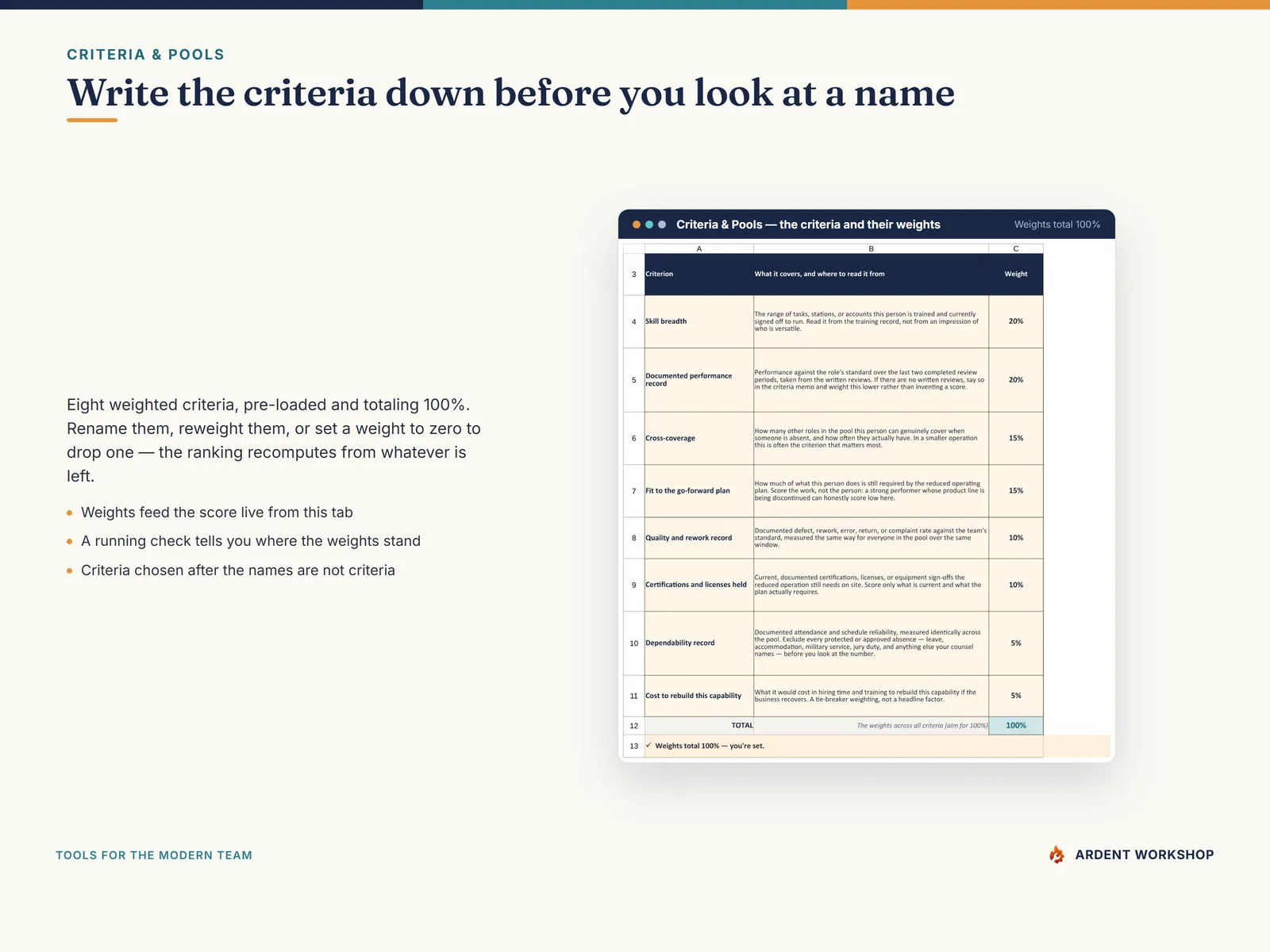Click 'Certifications and licenses held' cell
The width and height of the screenshot is (1270, 952).
click(x=699, y=585)
